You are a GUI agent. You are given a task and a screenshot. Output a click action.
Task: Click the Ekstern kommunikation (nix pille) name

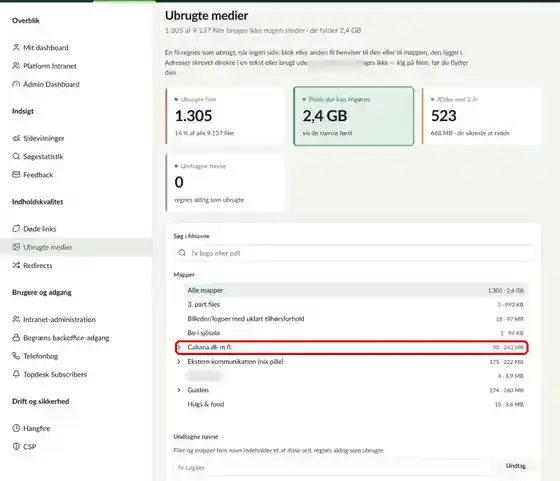[235, 361]
